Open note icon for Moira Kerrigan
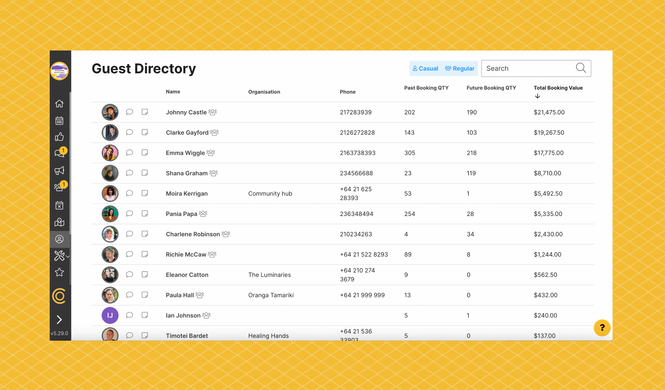Image resolution: width=665 pixels, height=390 pixels. coord(145,193)
